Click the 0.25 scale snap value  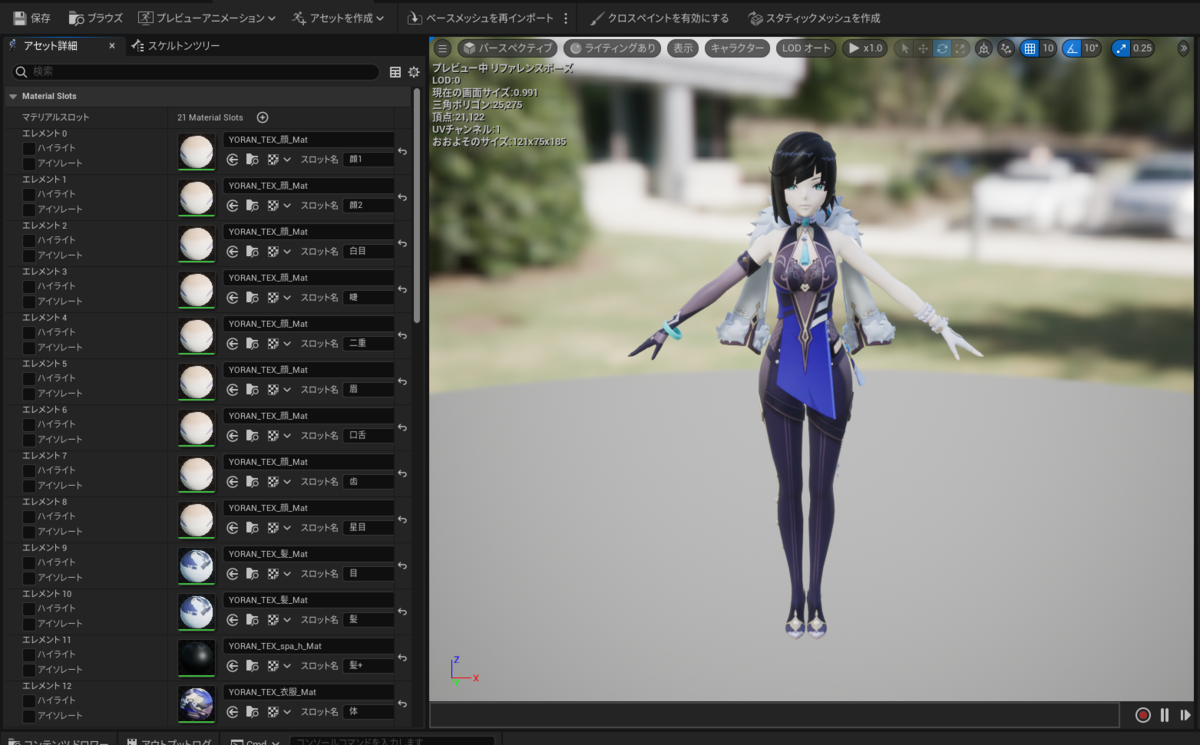1142,48
